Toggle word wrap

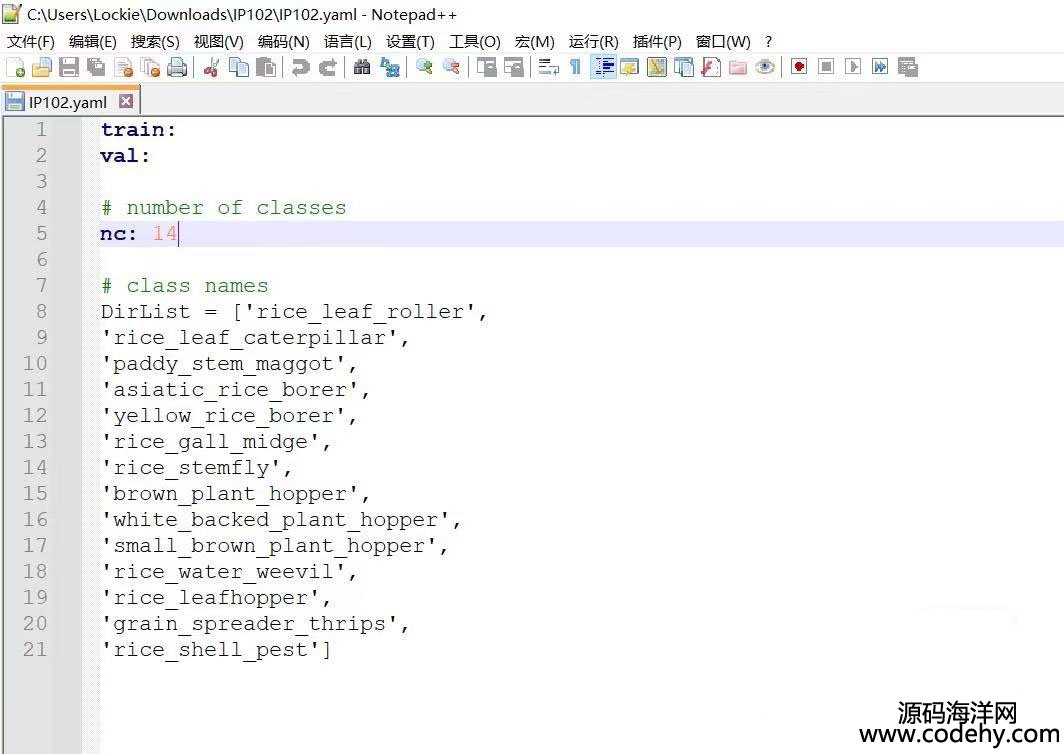pyautogui.click(x=548, y=67)
